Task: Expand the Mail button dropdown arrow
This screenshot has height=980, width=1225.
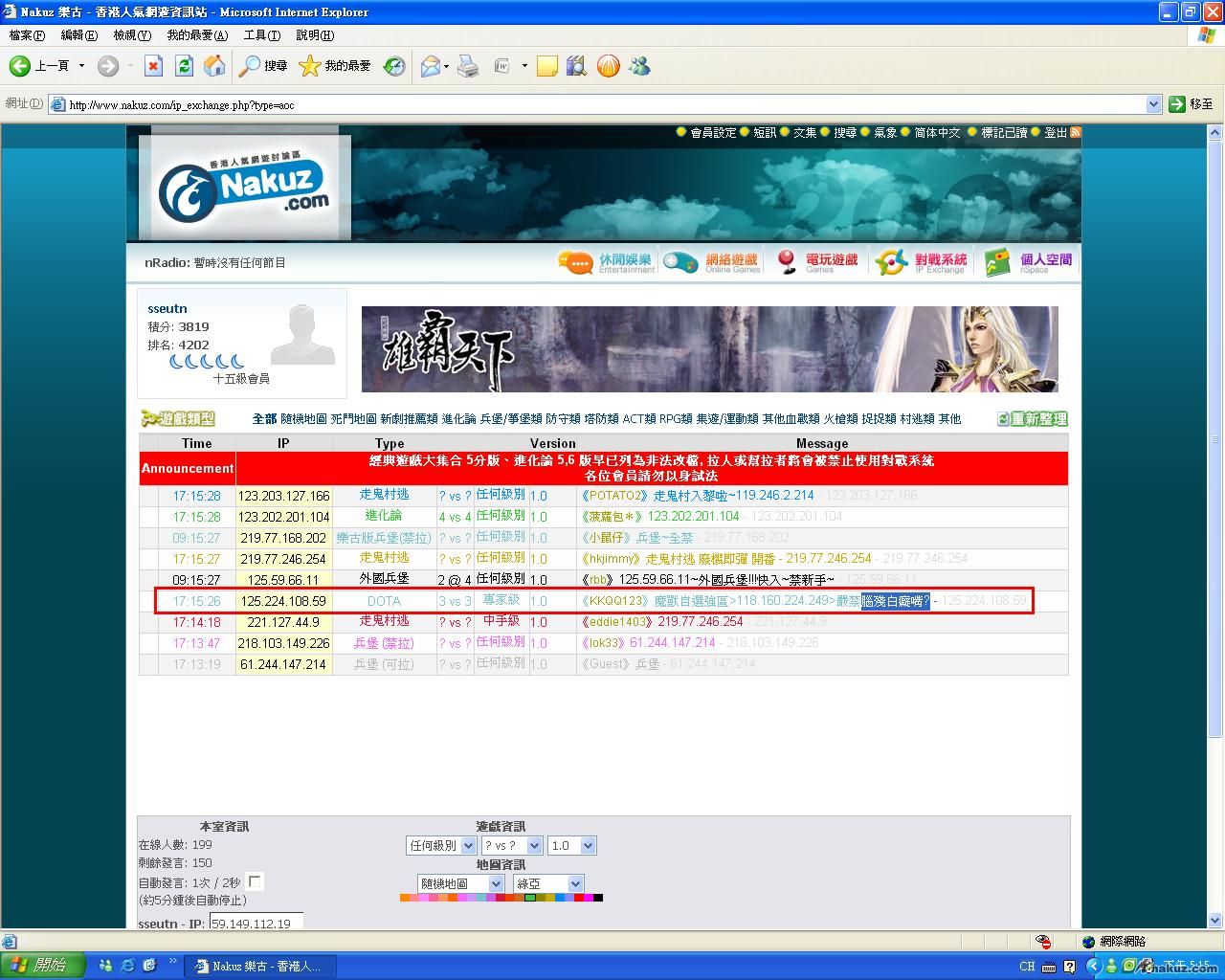Action: coord(446,66)
